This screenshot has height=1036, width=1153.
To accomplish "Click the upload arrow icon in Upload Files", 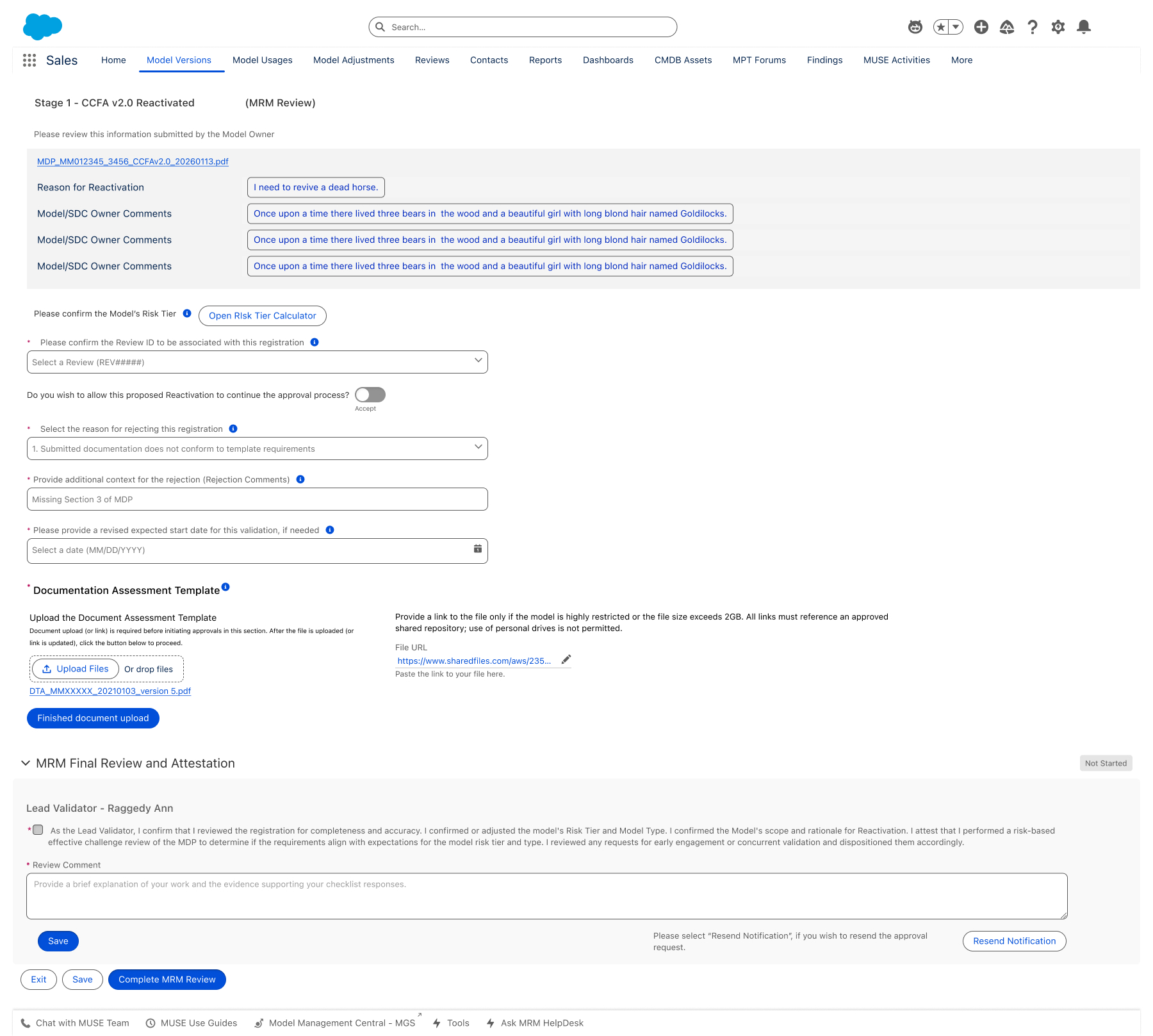I will [x=47, y=669].
